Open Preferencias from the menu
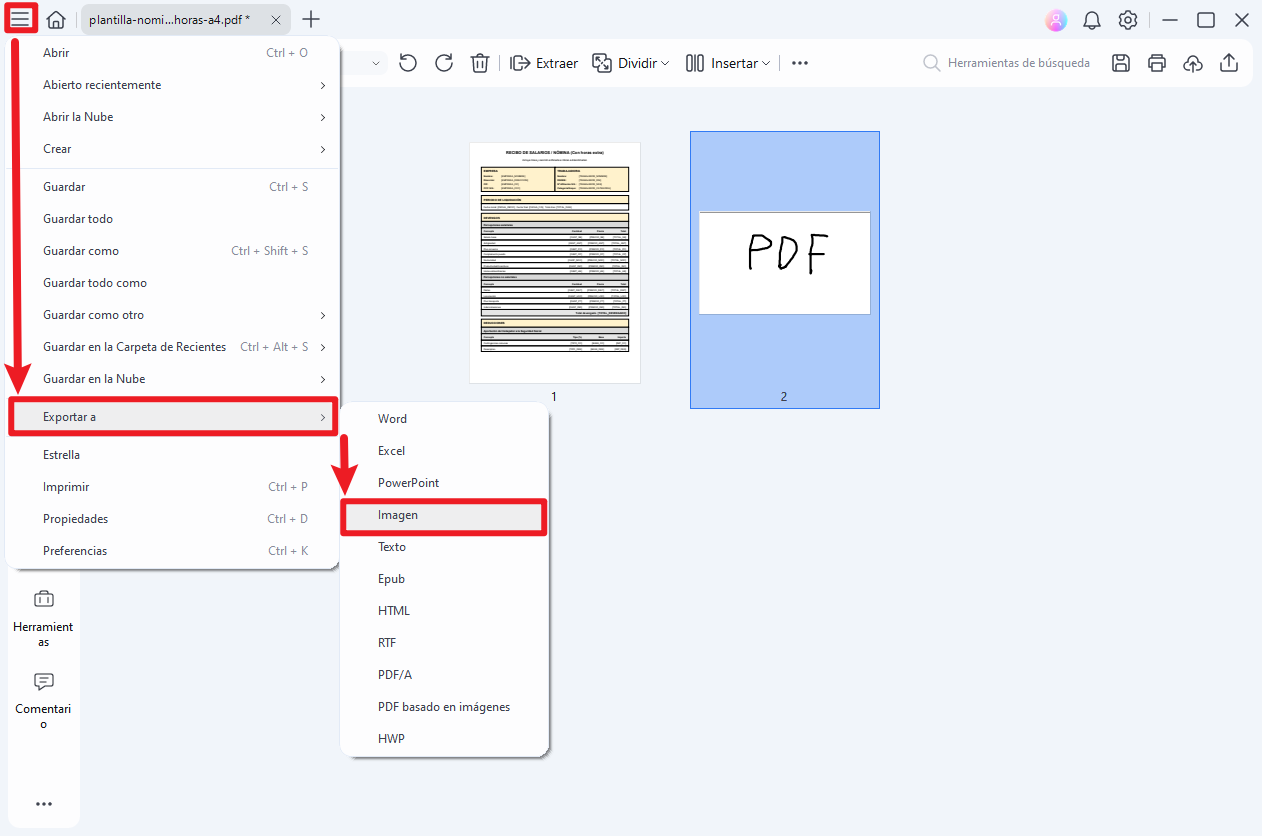 pos(75,550)
